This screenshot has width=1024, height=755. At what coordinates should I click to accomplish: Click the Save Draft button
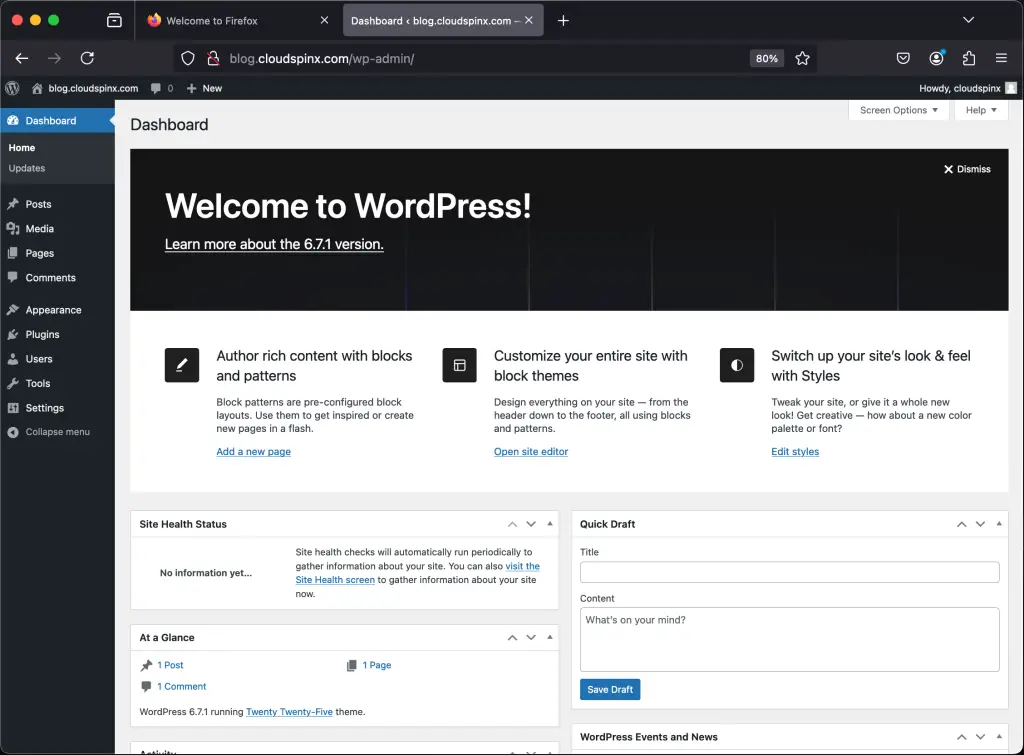609,689
